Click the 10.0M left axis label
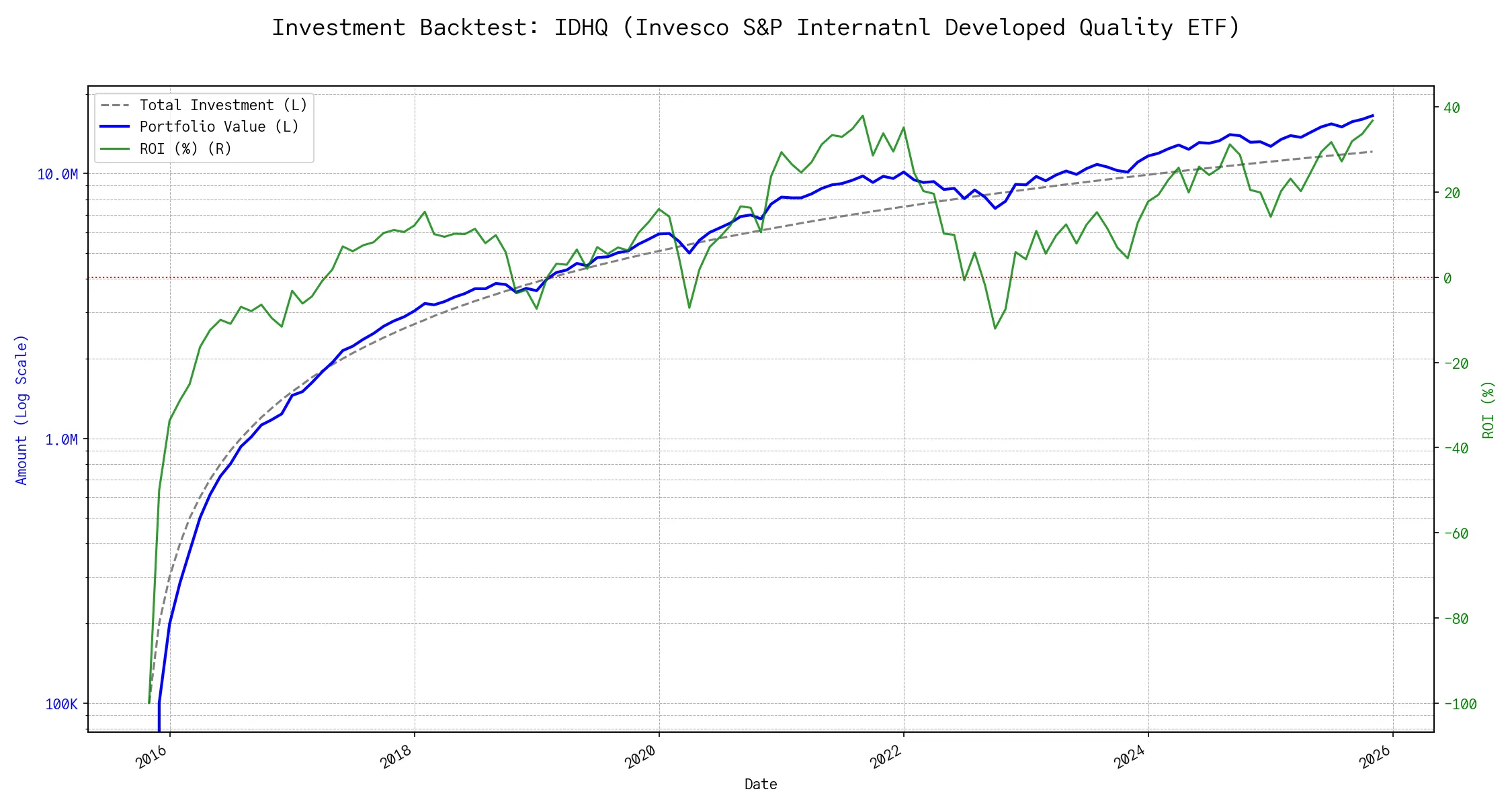Viewport: 1512px width, 806px height. [57, 175]
